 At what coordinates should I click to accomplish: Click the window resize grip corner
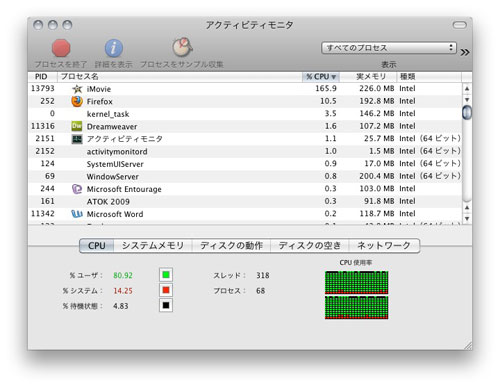467,345
